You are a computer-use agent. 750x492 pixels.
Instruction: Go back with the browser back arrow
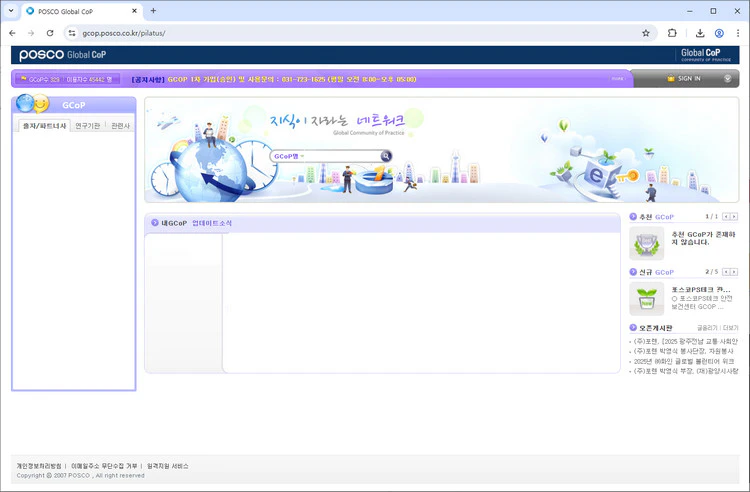click(12, 33)
